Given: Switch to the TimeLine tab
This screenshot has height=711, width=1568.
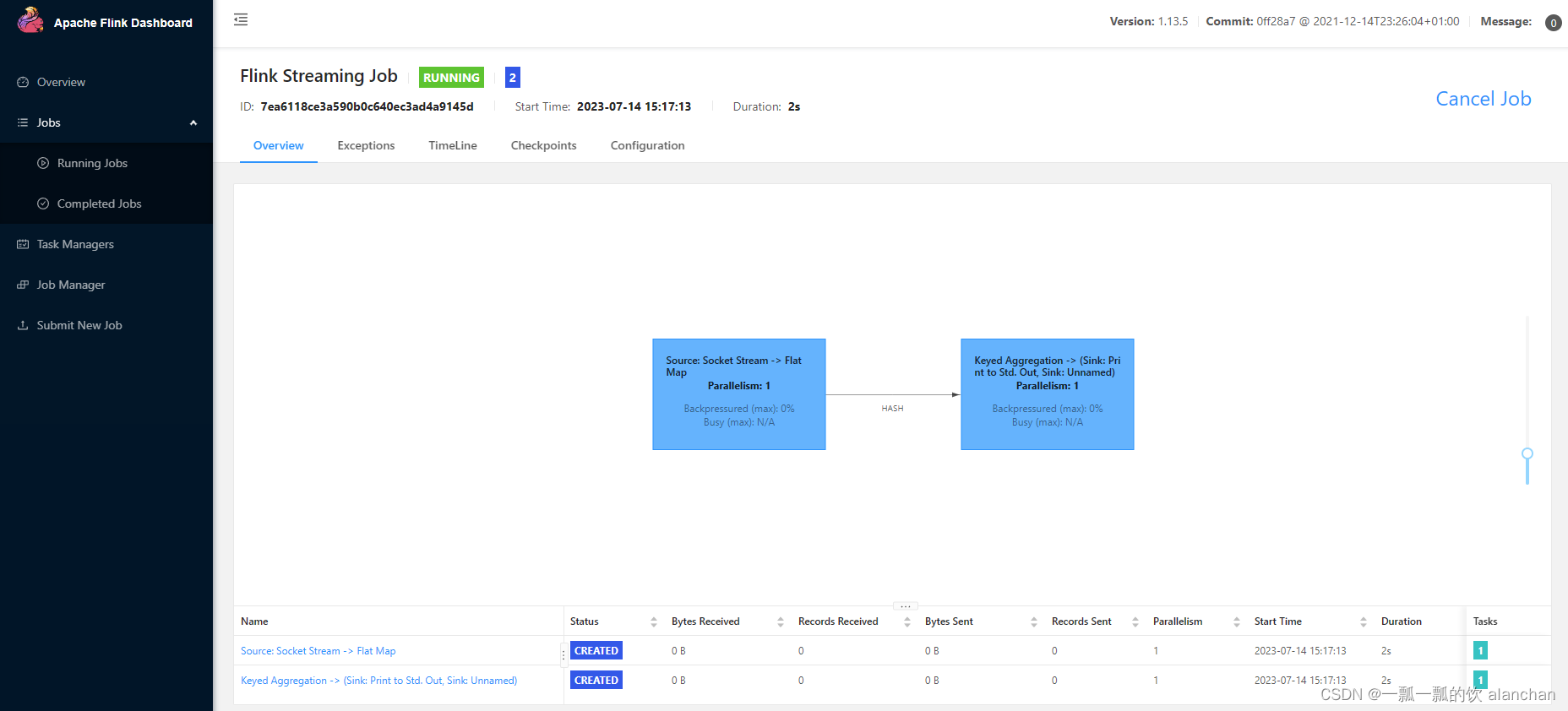Looking at the screenshot, I should tap(453, 145).
